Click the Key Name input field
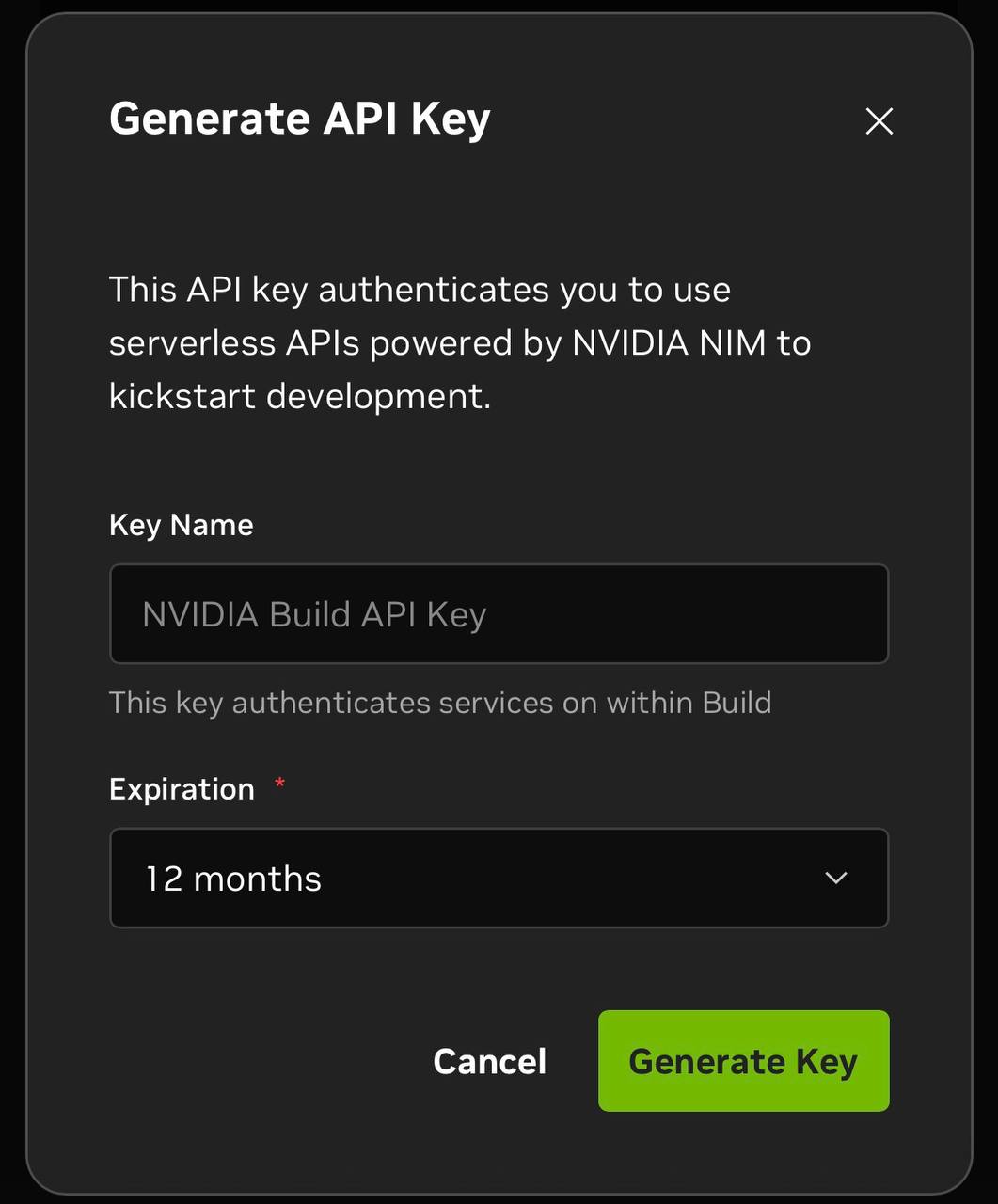Image resolution: width=998 pixels, height=1204 pixels. (499, 614)
